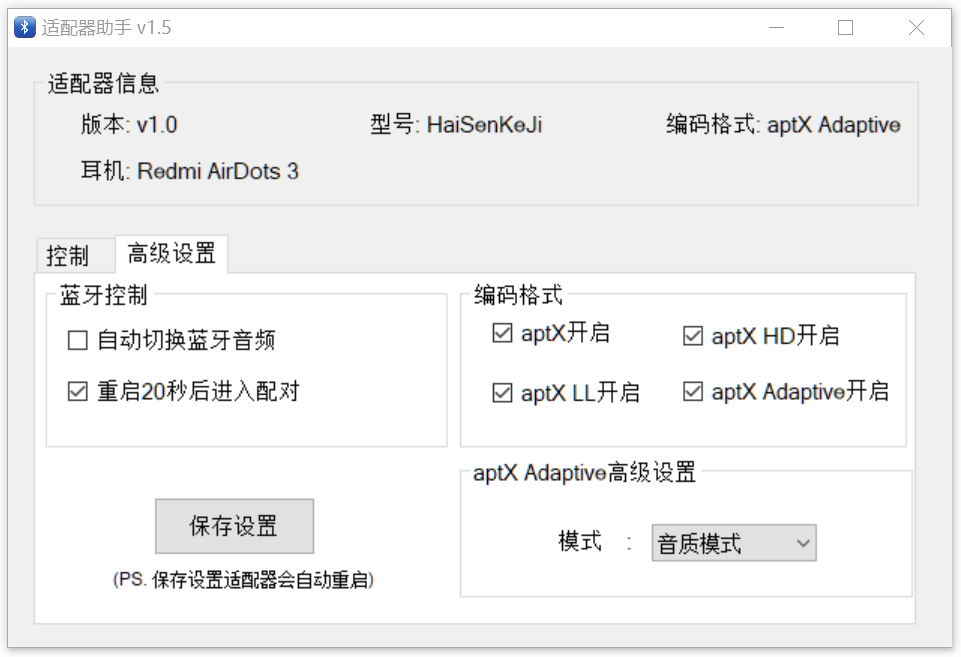Switch to the 控制 tab
This screenshot has width=961, height=657.
[68, 256]
